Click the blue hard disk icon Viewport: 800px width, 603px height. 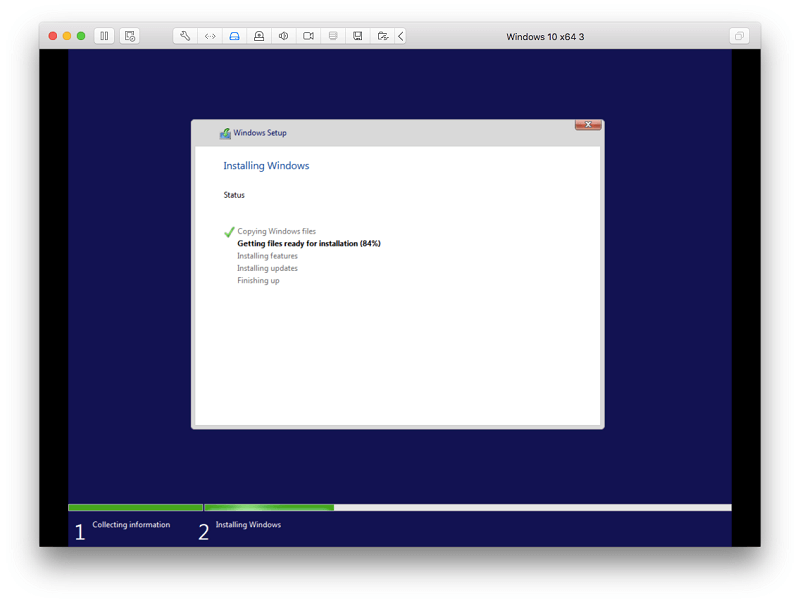tap(234, 36)
